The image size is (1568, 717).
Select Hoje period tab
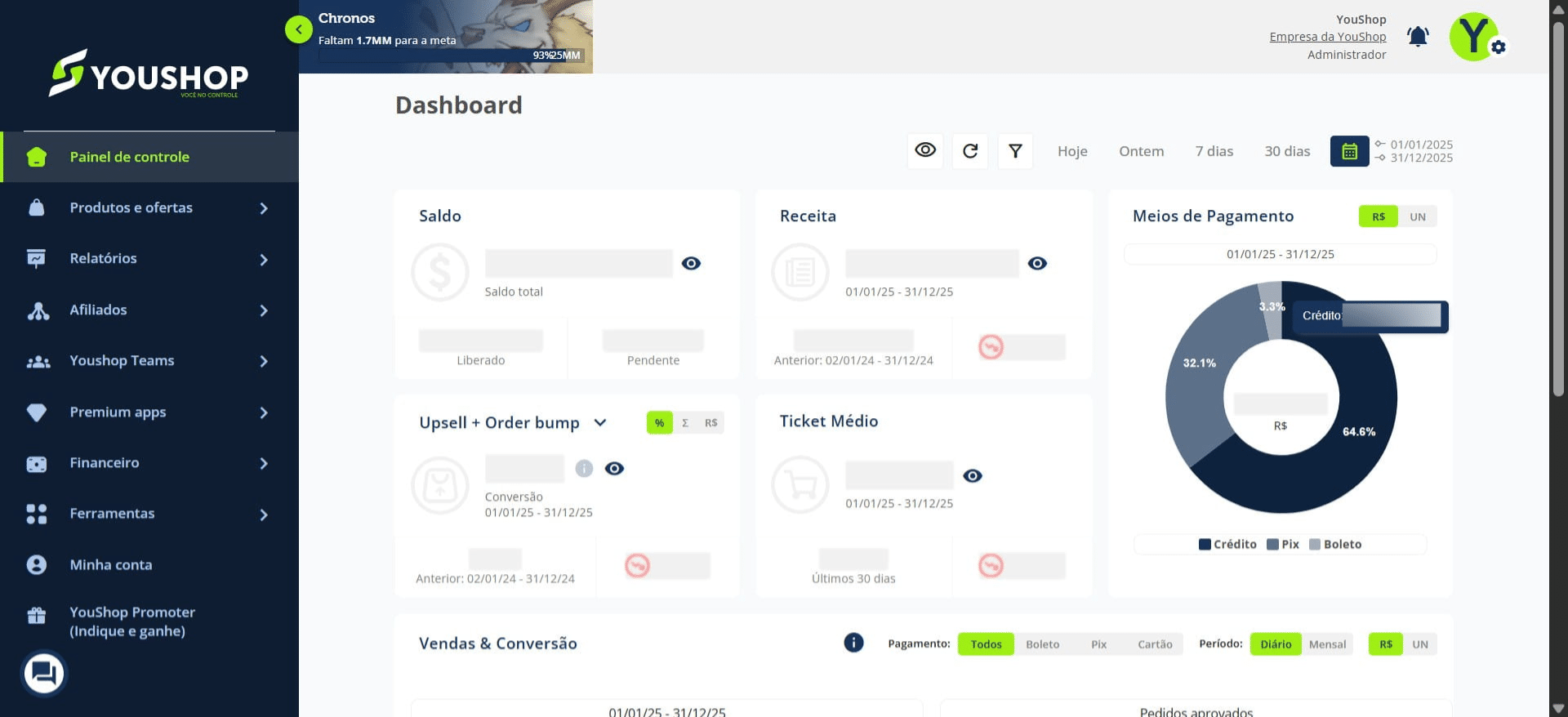(1072, 151)
